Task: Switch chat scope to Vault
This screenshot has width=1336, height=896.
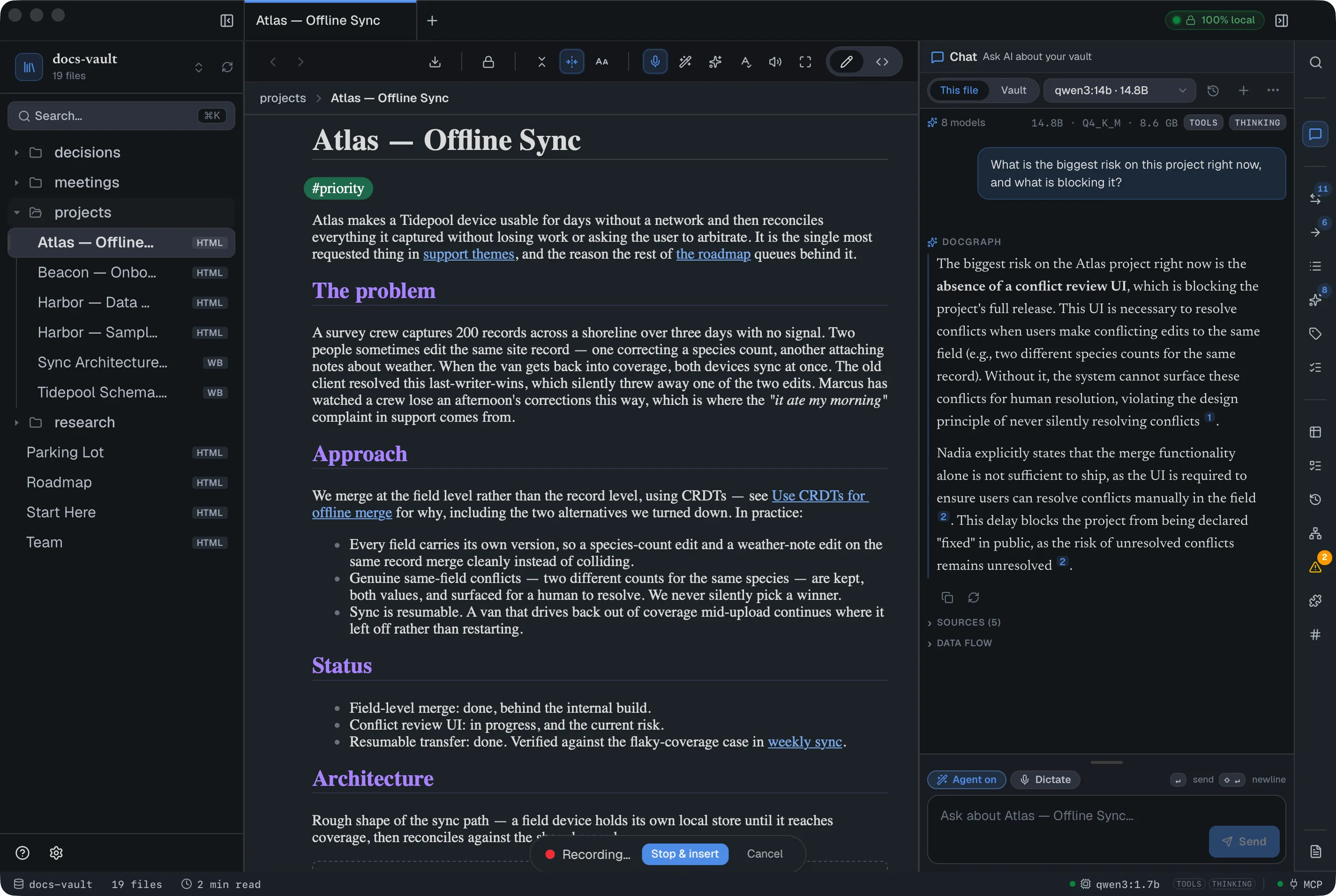Action: [1013, 90]
